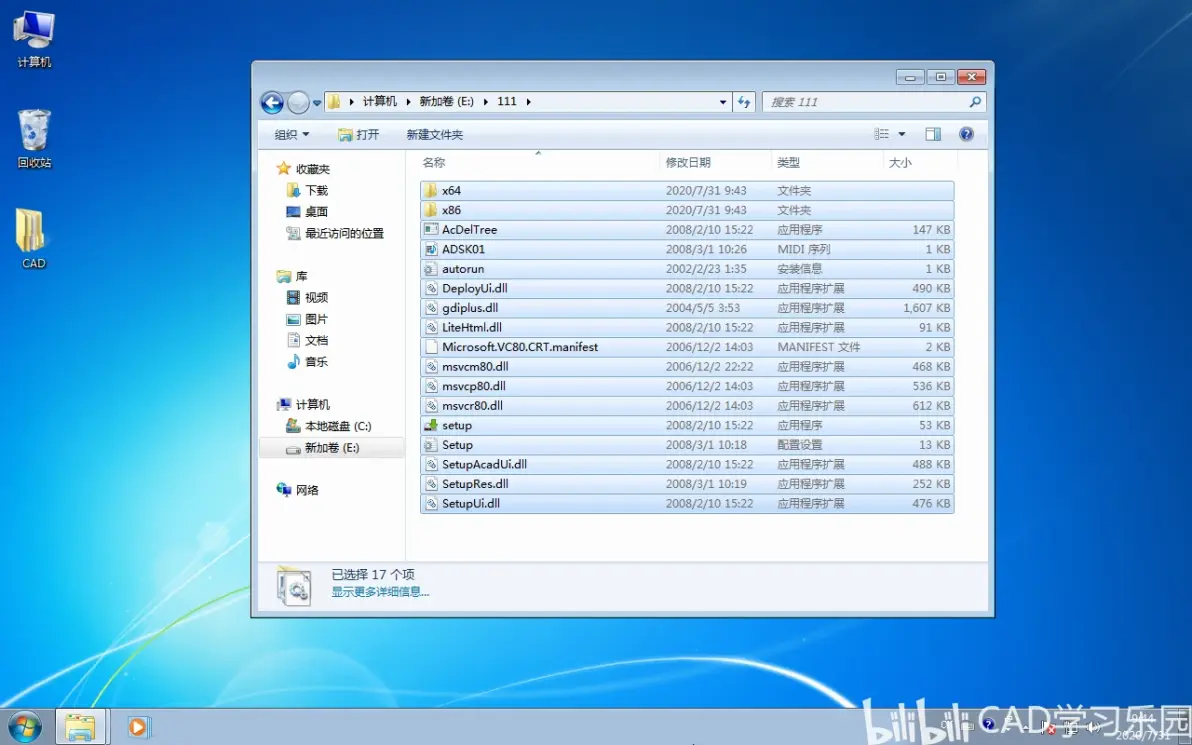Select Microsoft.VC80.CRT.manifest file icon
The image size is (1192, 745).
pyautogui.click(x=431, y=347)
